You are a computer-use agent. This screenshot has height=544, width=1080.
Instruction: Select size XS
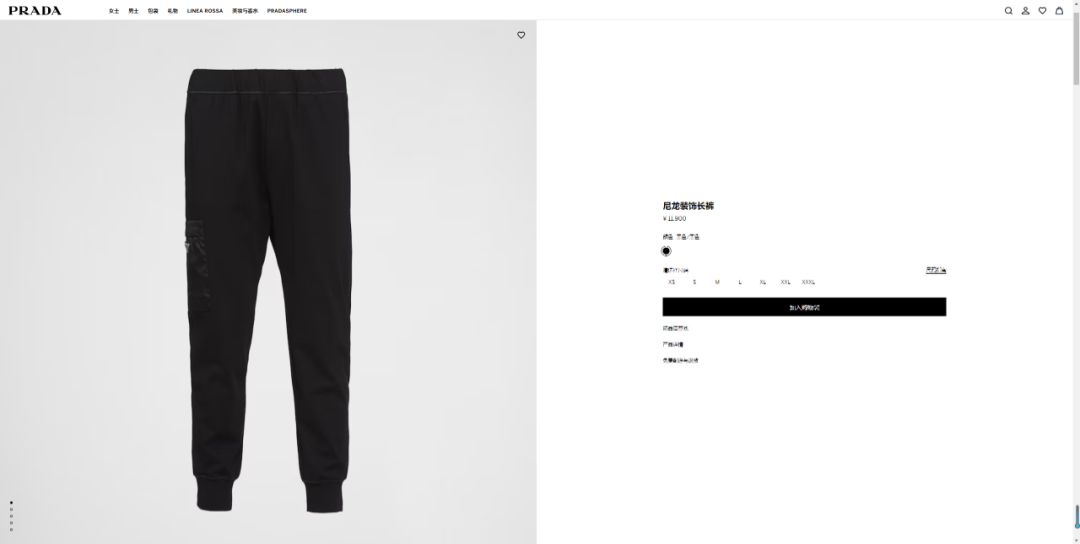click(672, 282)
